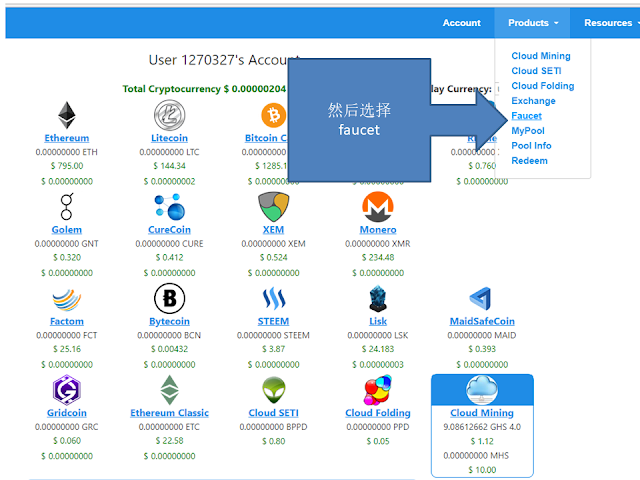Click the Ethereum price $ 795.00
Screen dimensions: 640x480
point(67,166)
